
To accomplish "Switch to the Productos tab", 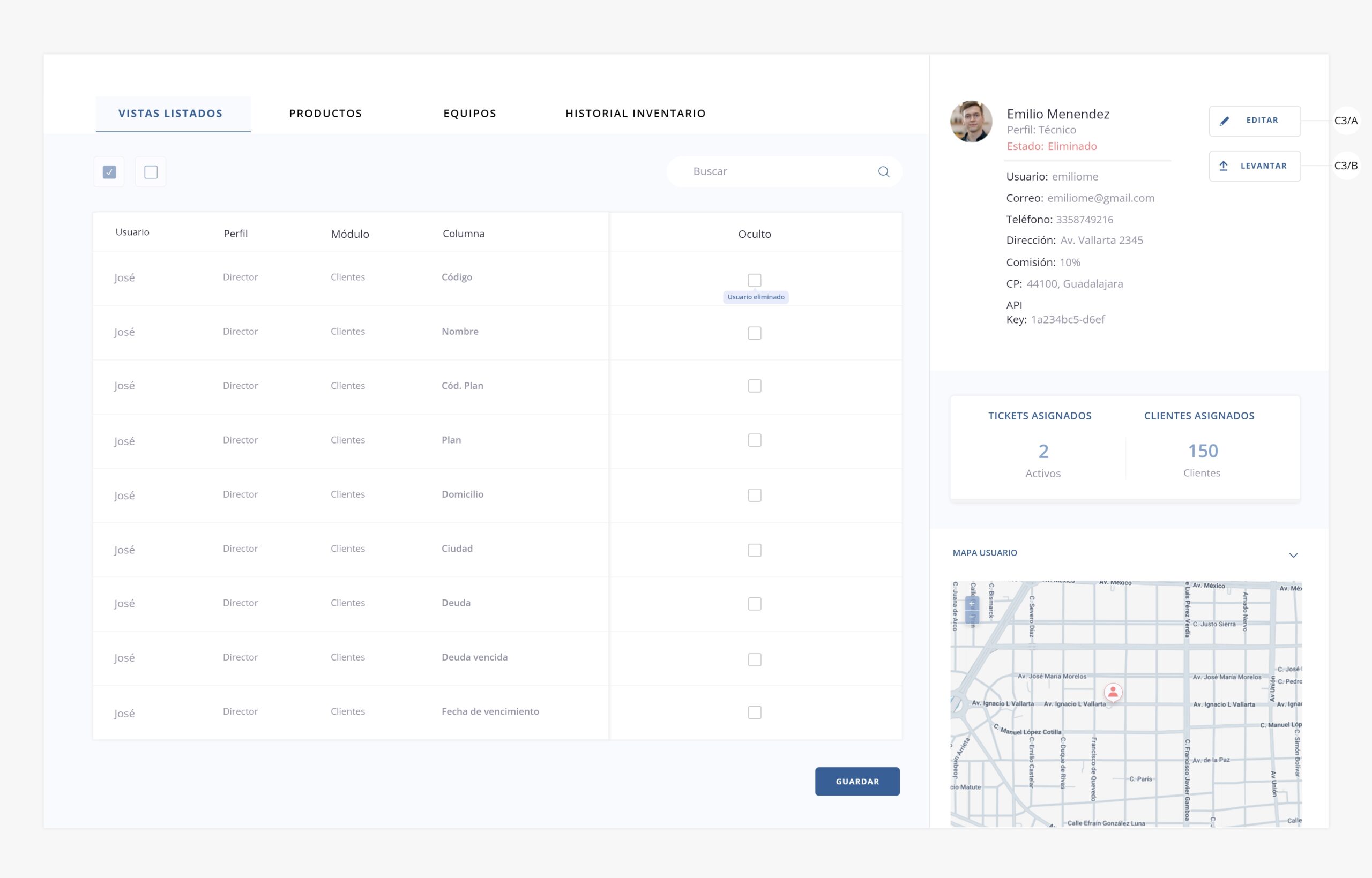I will [325, 114].
